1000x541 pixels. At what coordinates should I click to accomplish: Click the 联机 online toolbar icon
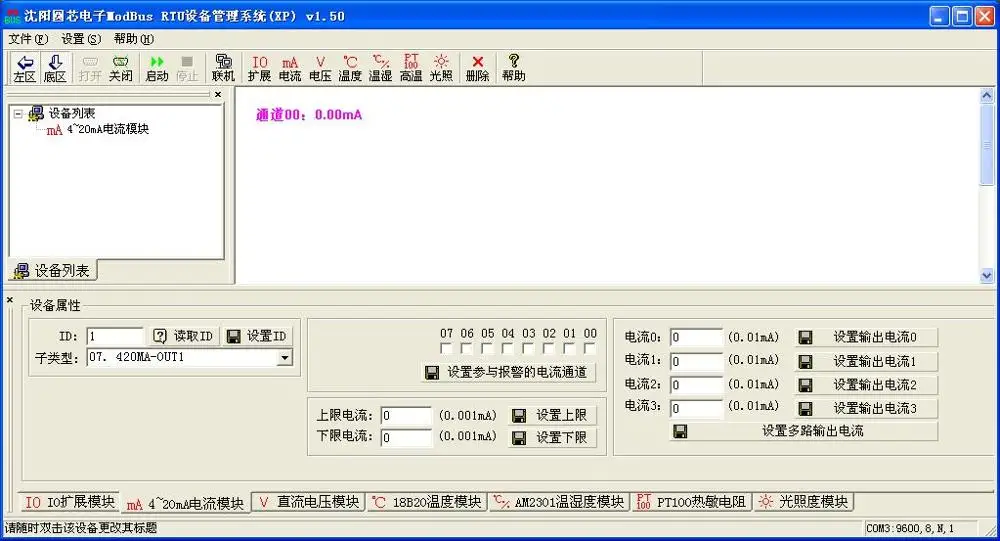pos(223,68)
